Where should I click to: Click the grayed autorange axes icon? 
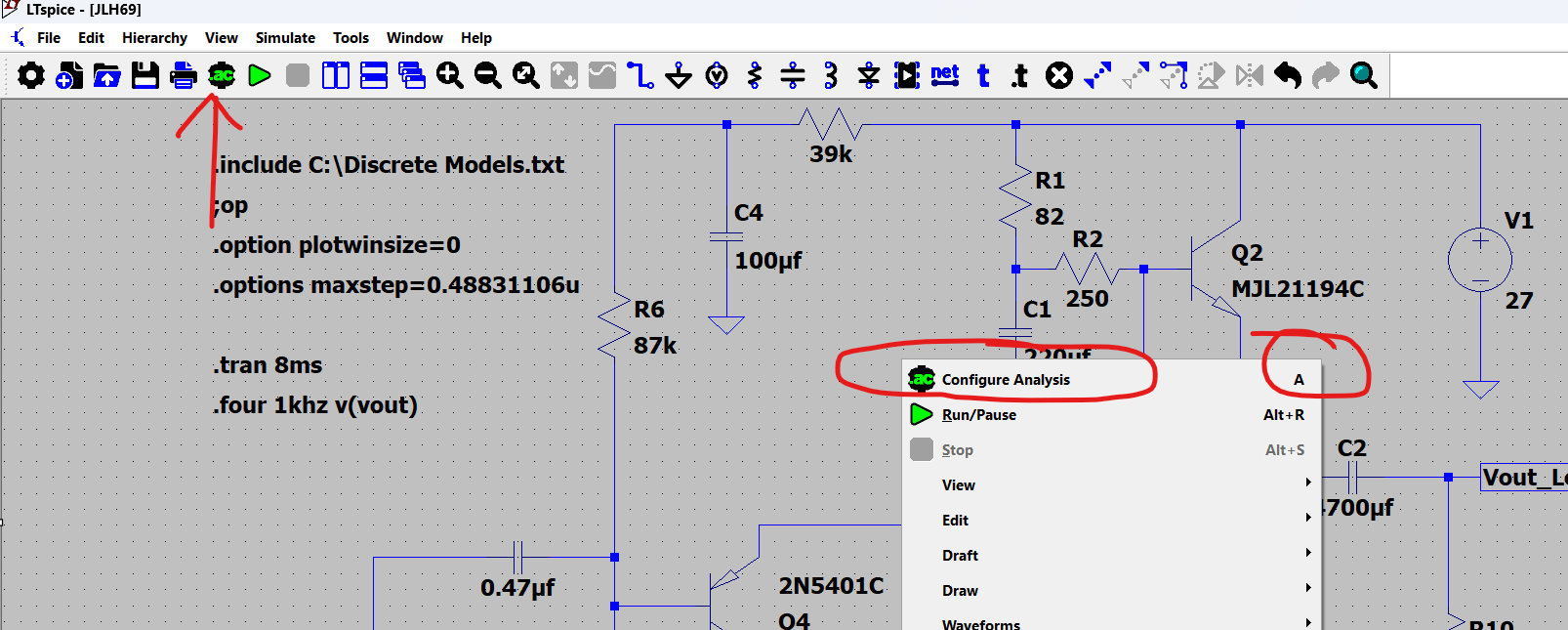(564, 75)
